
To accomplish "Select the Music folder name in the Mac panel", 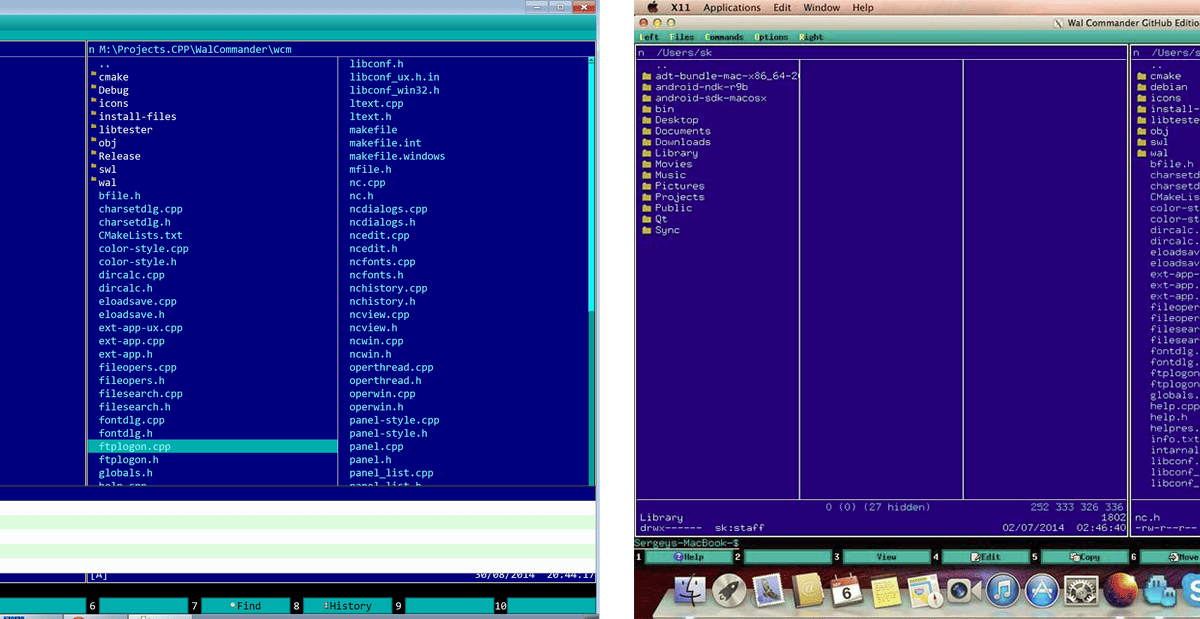I will click(671, 175).
